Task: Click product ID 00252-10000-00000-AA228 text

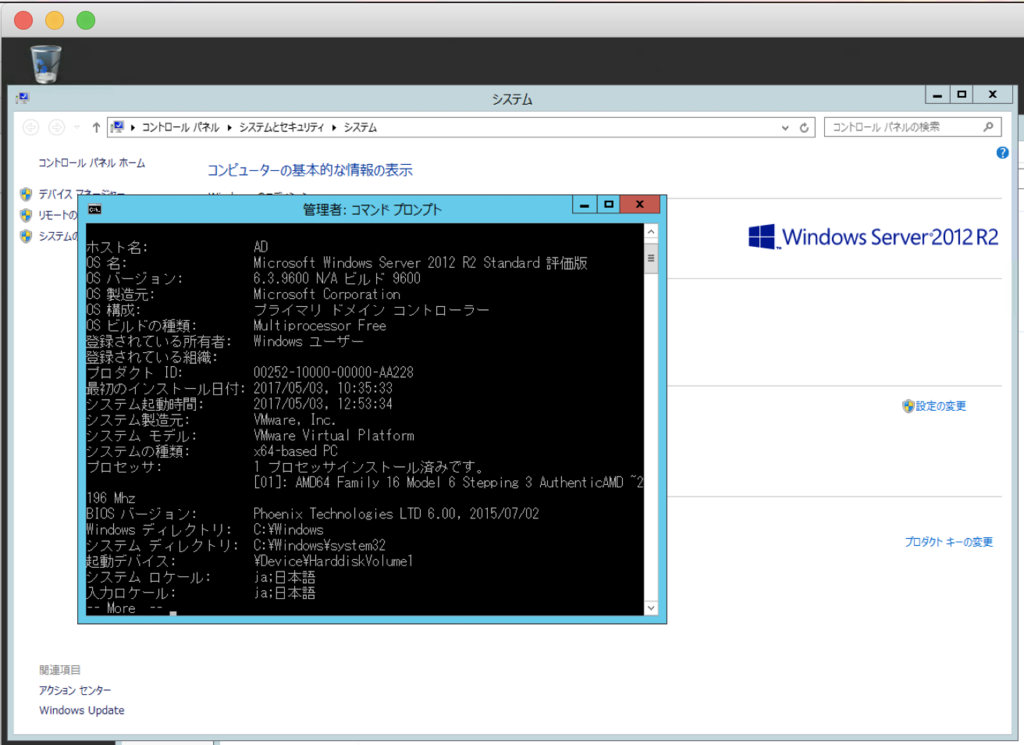Action: pyautogui.click(x=334, y=373)
